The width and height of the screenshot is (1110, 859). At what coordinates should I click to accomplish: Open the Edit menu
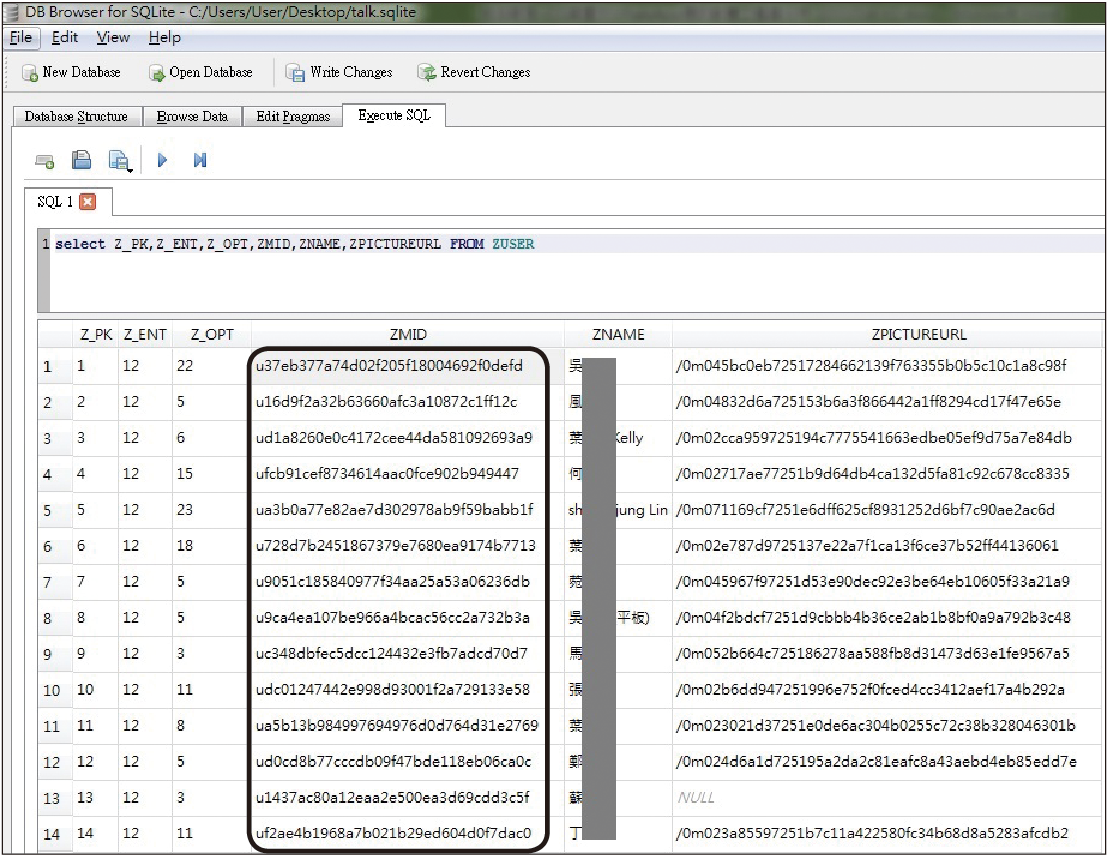point(64,38)
